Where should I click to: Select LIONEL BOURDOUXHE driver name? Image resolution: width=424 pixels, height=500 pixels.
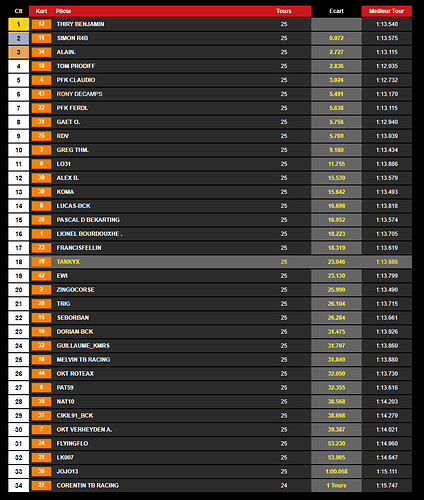click(x=89, y=234)
